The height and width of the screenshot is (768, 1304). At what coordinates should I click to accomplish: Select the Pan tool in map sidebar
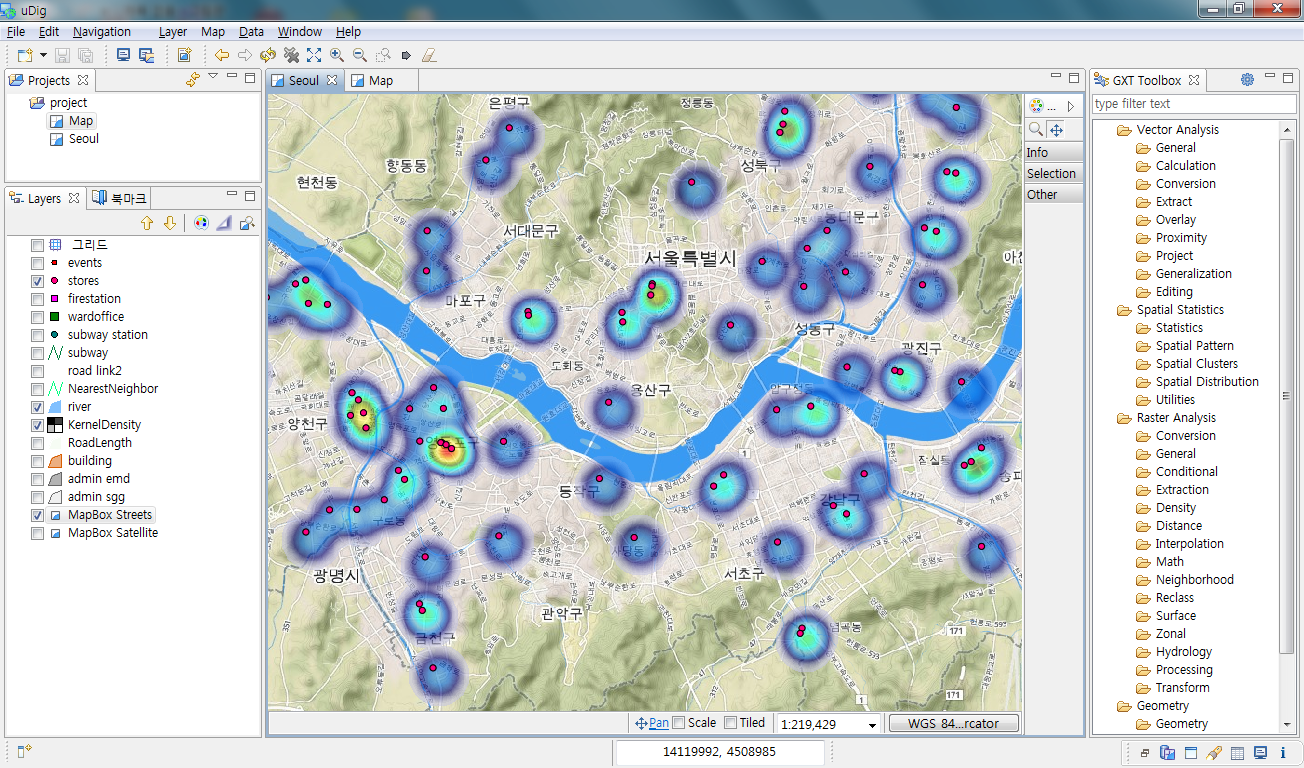1056,129
